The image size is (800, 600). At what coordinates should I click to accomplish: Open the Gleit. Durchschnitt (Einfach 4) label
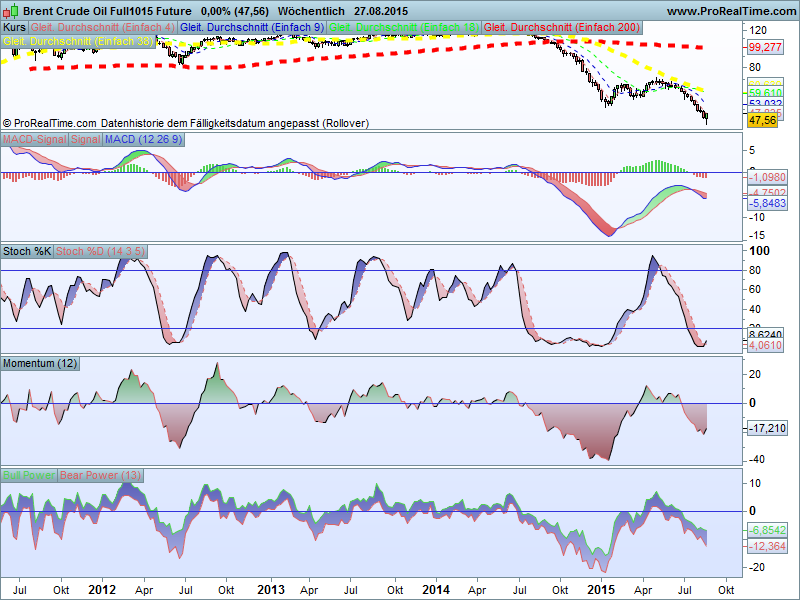coord(103,28)
